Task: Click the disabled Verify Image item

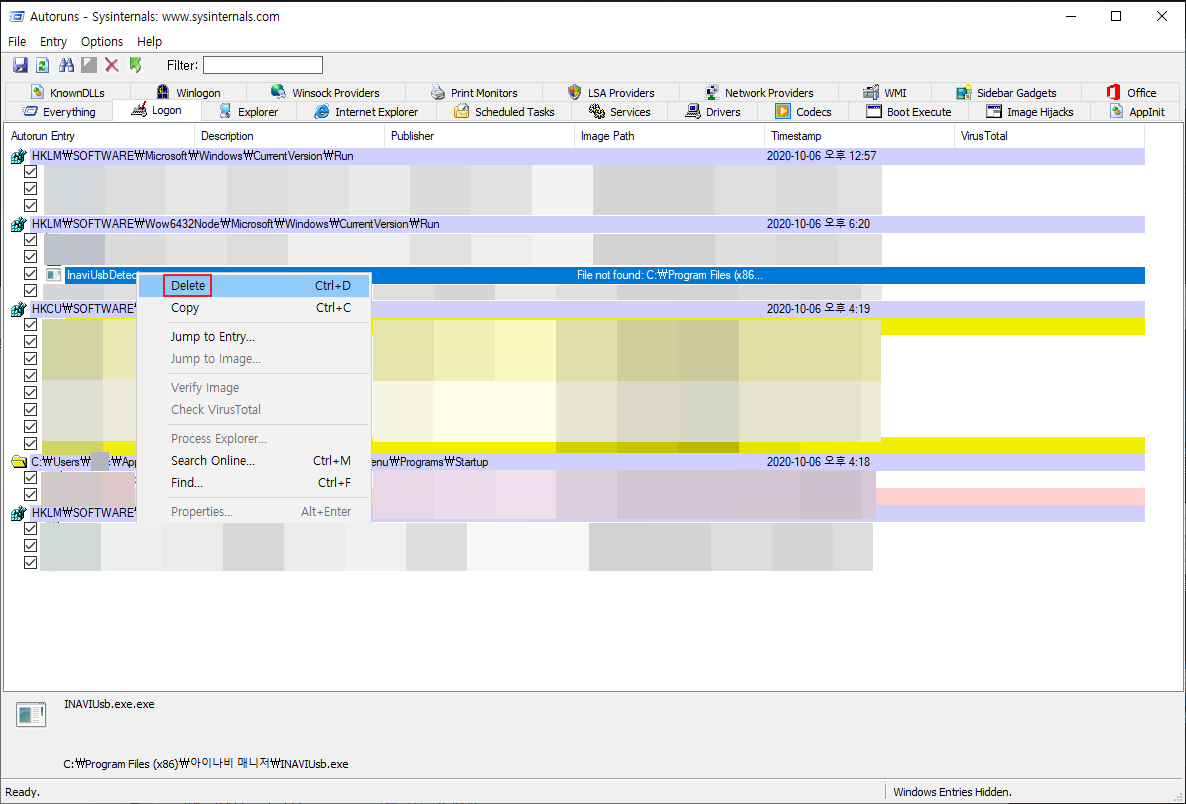Action: (254, 387)
